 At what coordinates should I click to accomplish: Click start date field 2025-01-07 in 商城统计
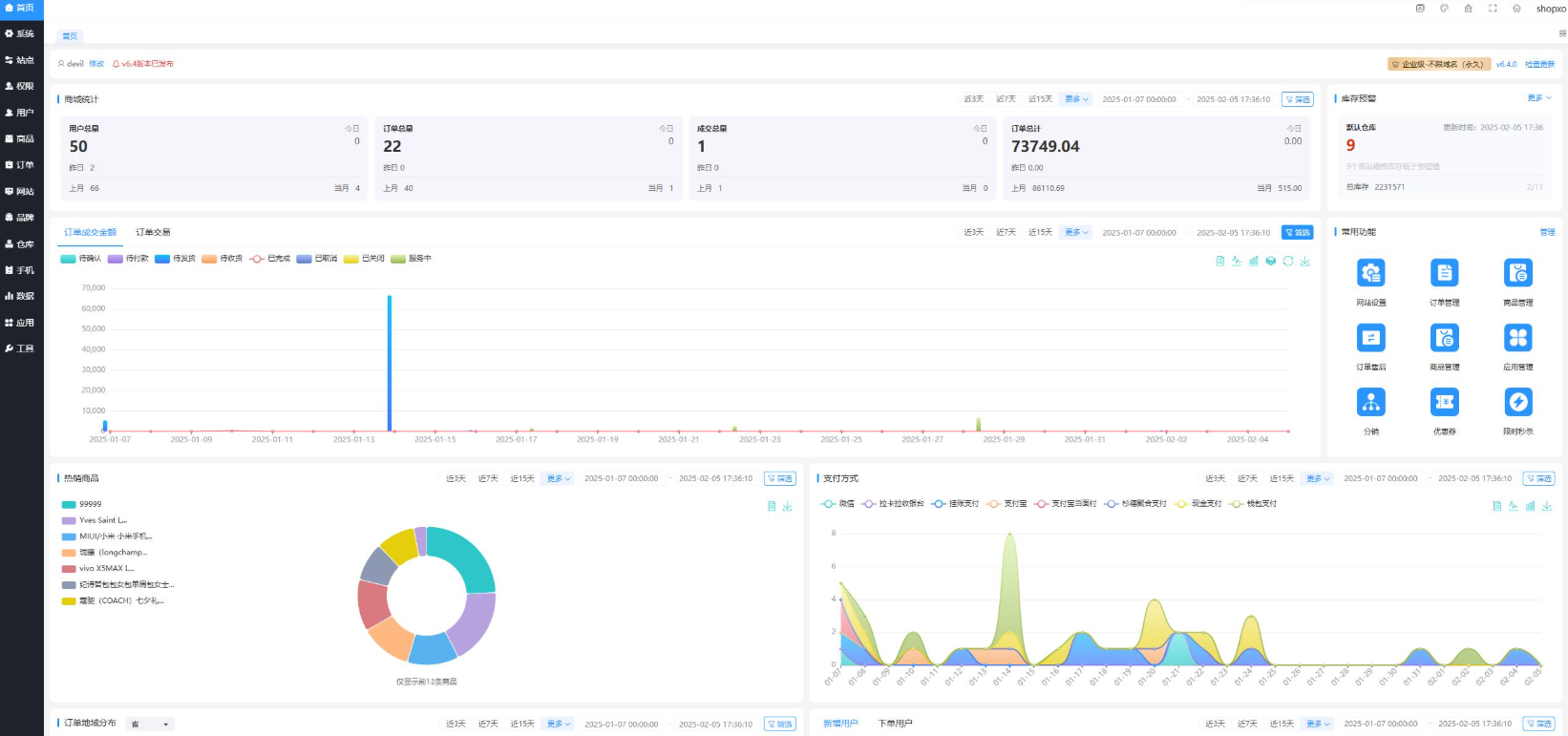click(1139, 99)
